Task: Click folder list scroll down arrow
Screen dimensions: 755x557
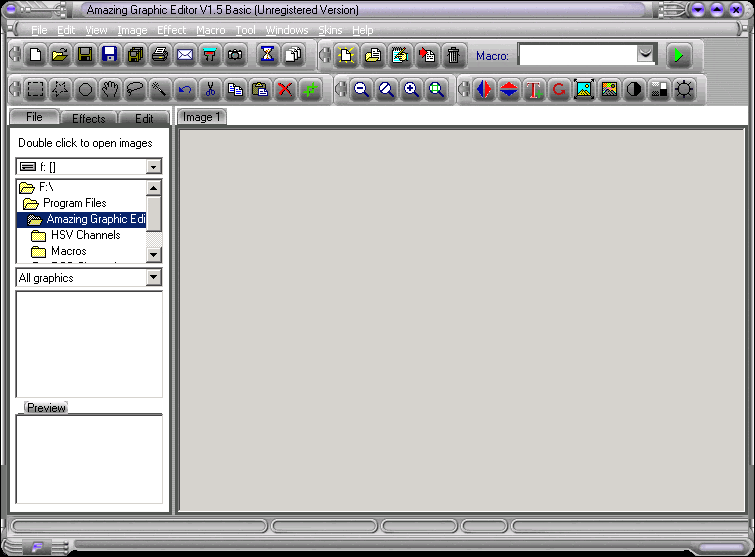Action: [x=153, y=254]
